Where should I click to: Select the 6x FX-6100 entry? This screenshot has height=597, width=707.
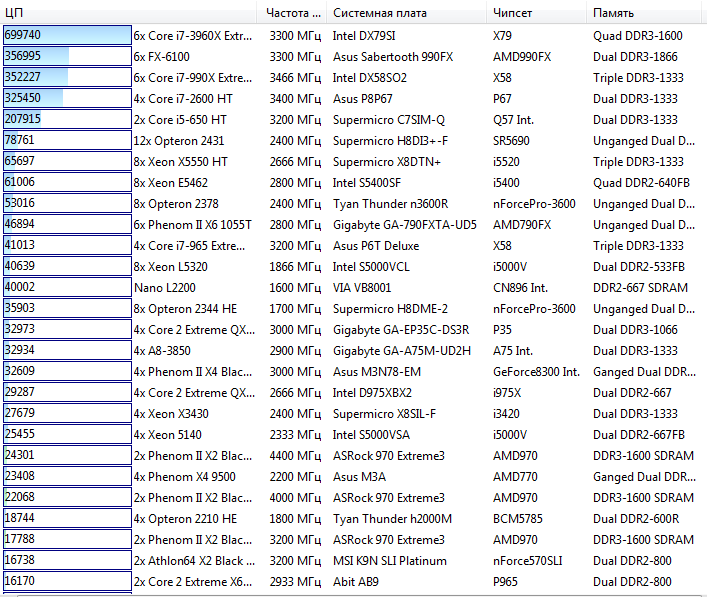[x=161, y=57]
